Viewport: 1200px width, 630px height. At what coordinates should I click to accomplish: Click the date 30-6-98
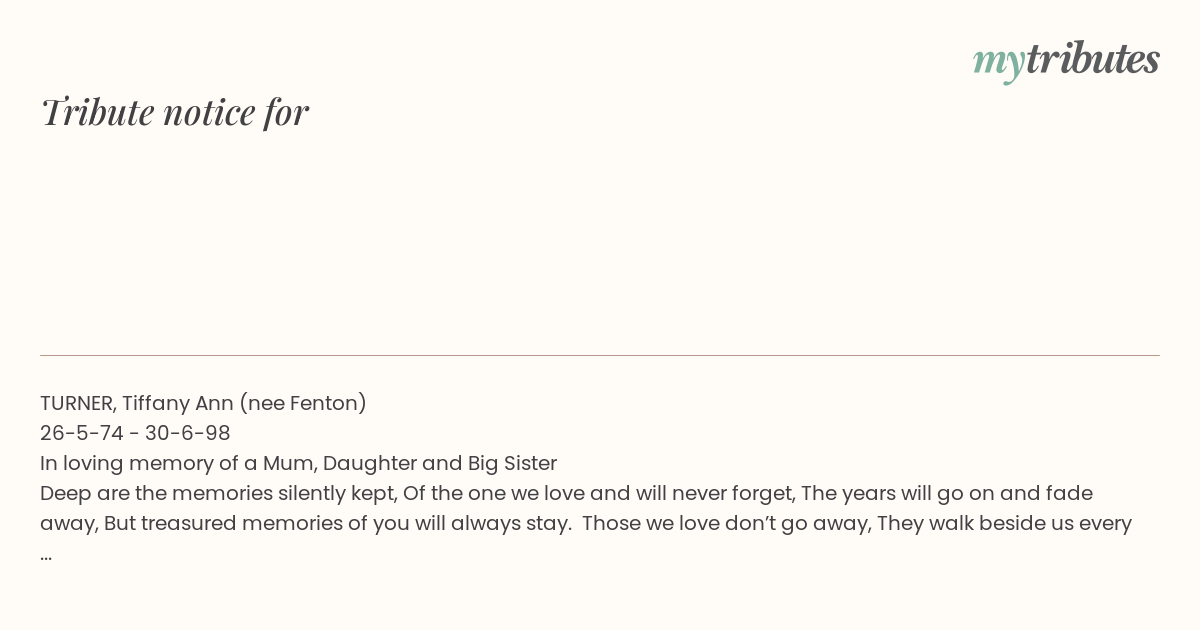pos(187,433)
